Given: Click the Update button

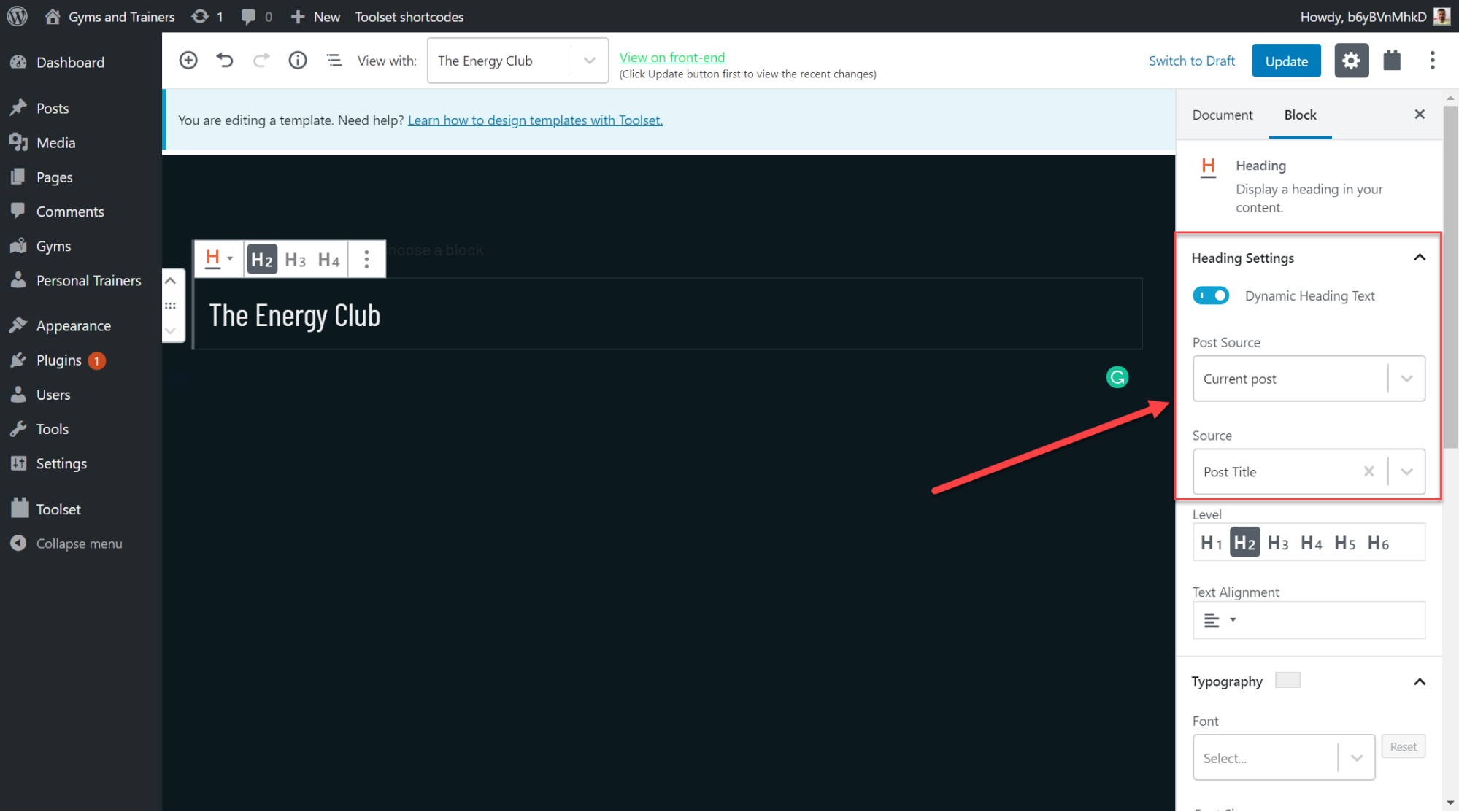Looking at the screenshot, I should tap(1285, 61).
